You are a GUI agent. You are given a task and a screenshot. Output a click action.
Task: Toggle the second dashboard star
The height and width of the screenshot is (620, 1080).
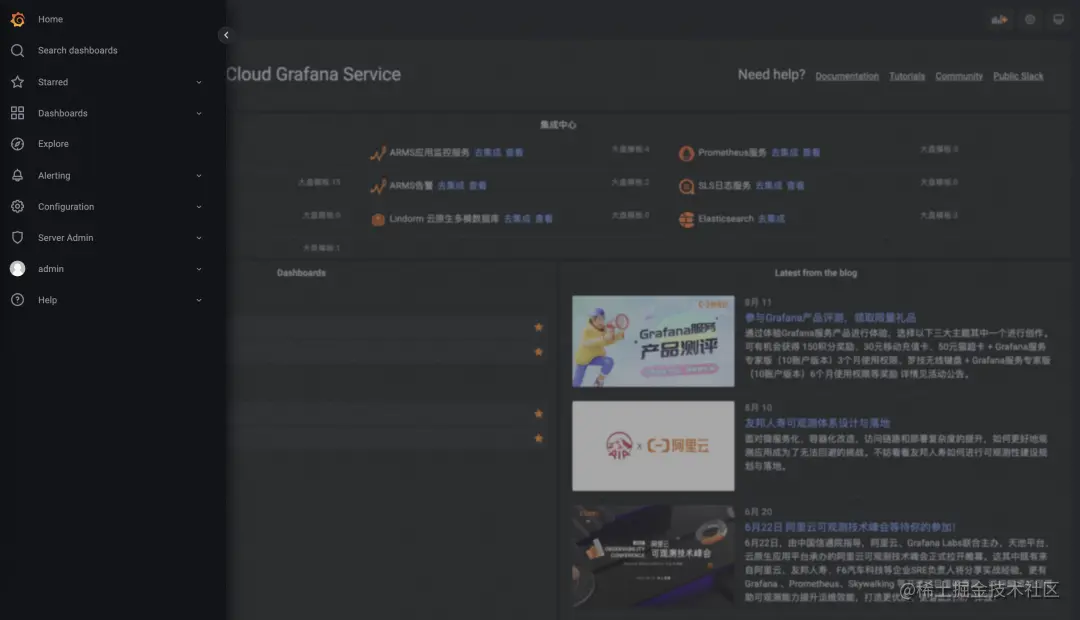point(539,352)
